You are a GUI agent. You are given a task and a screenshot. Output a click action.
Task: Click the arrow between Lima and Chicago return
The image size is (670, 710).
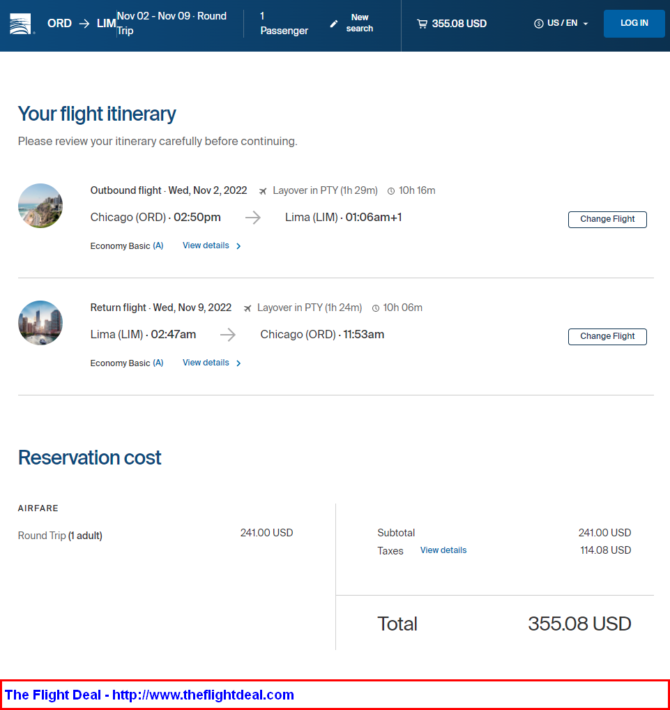click(x=228, y=335)
